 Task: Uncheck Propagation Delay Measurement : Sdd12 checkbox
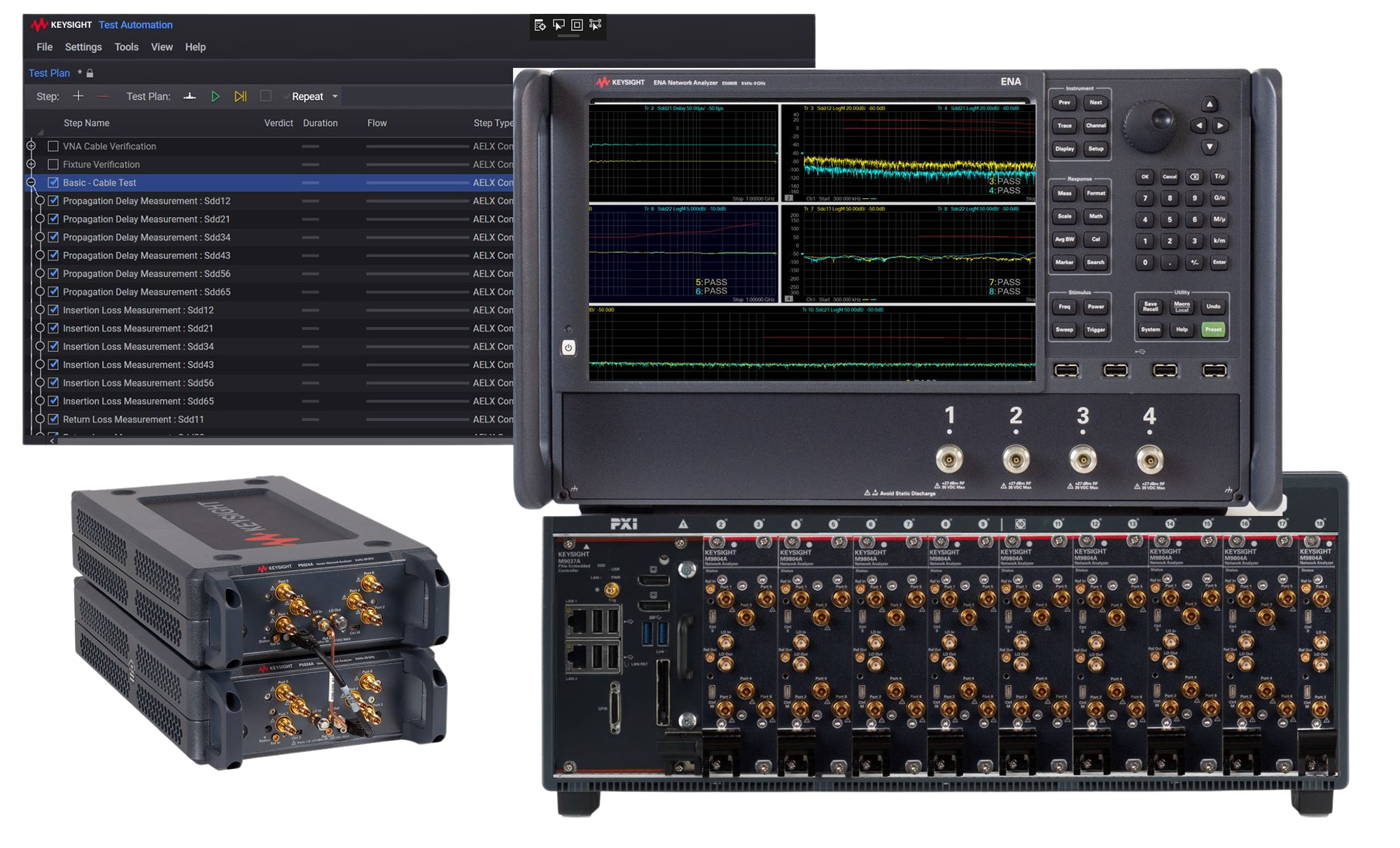[x=53, y=201]
